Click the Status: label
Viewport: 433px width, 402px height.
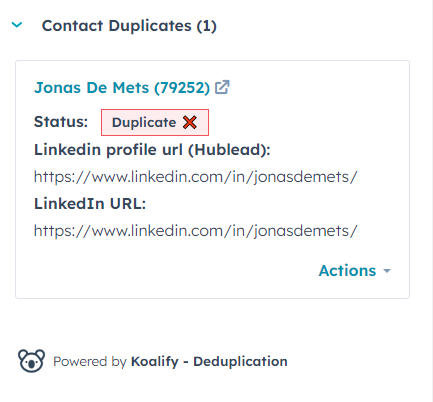click(x=61, y=122)
